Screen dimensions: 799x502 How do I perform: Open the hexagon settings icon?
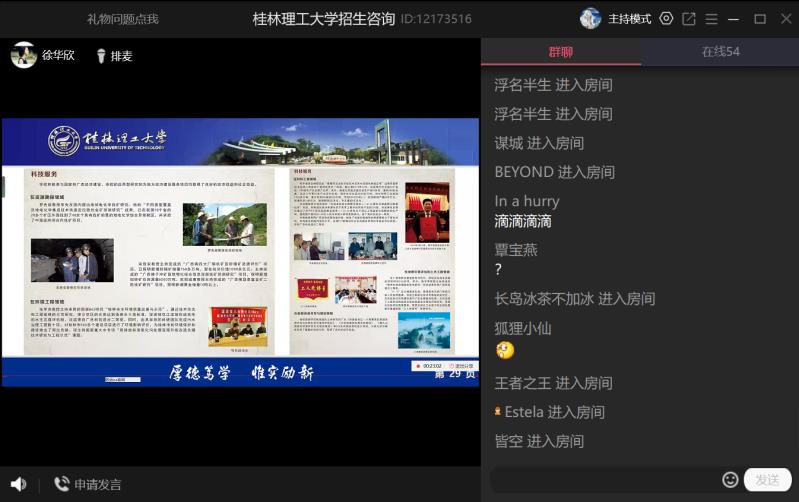tap(666, 19)
